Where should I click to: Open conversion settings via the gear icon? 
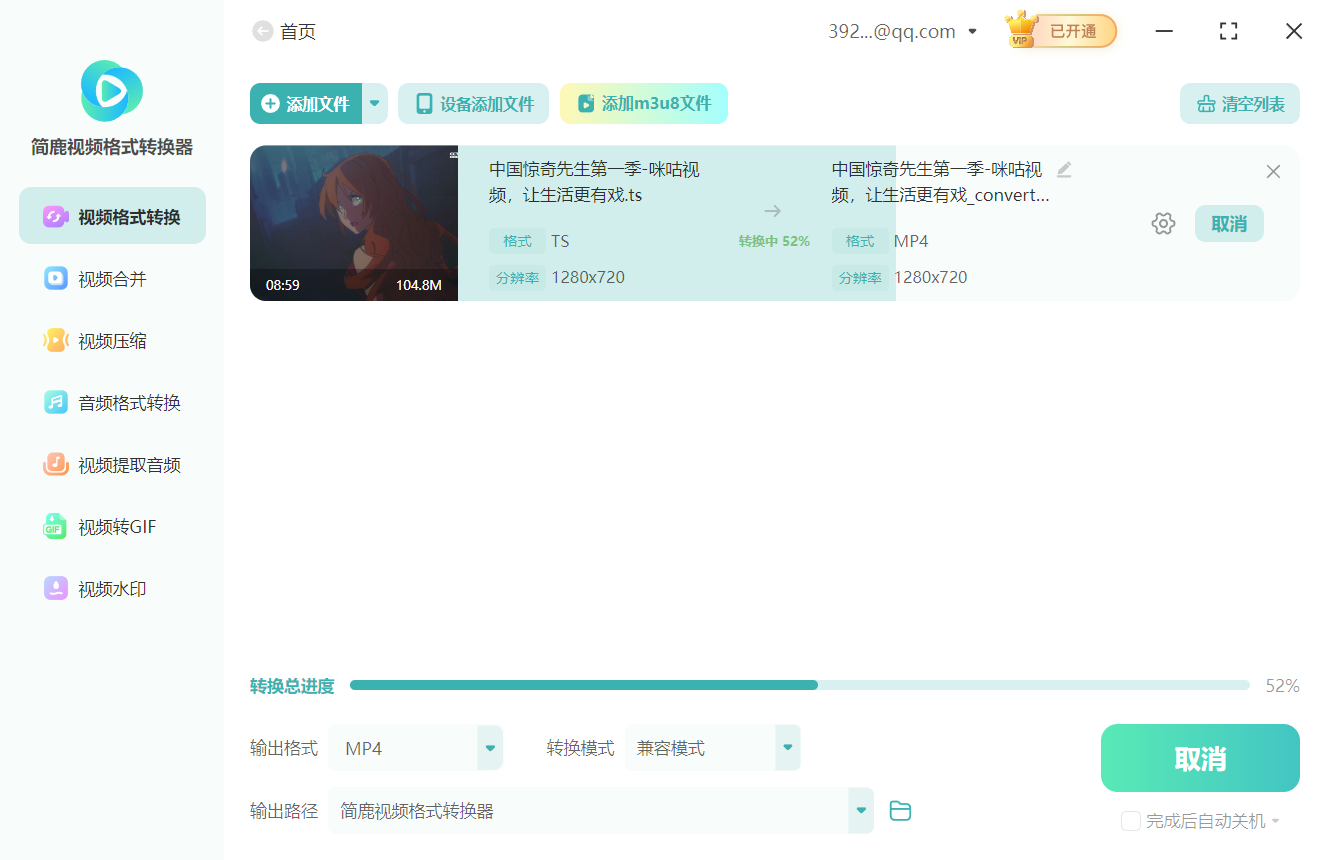[x=1163, y=223]
